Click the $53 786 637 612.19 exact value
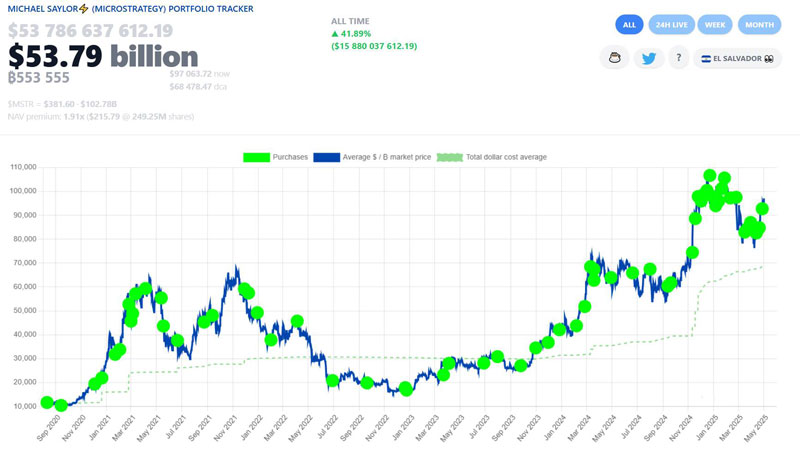The image size is (800, 449). tap(90, 31)
